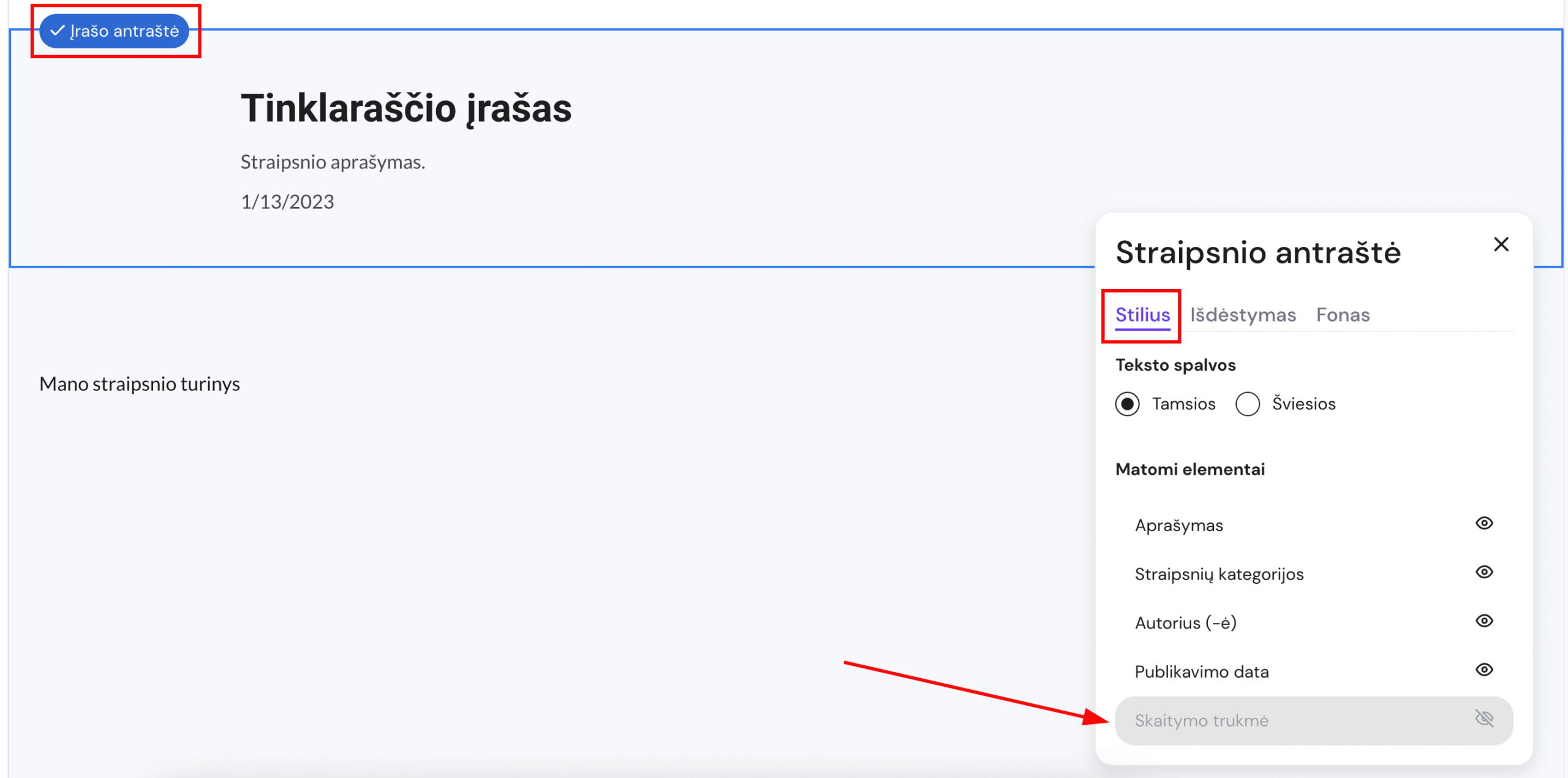Click the Aprašymas row label
Screen dimensions: 1568x778
(x=1178, y=526)
